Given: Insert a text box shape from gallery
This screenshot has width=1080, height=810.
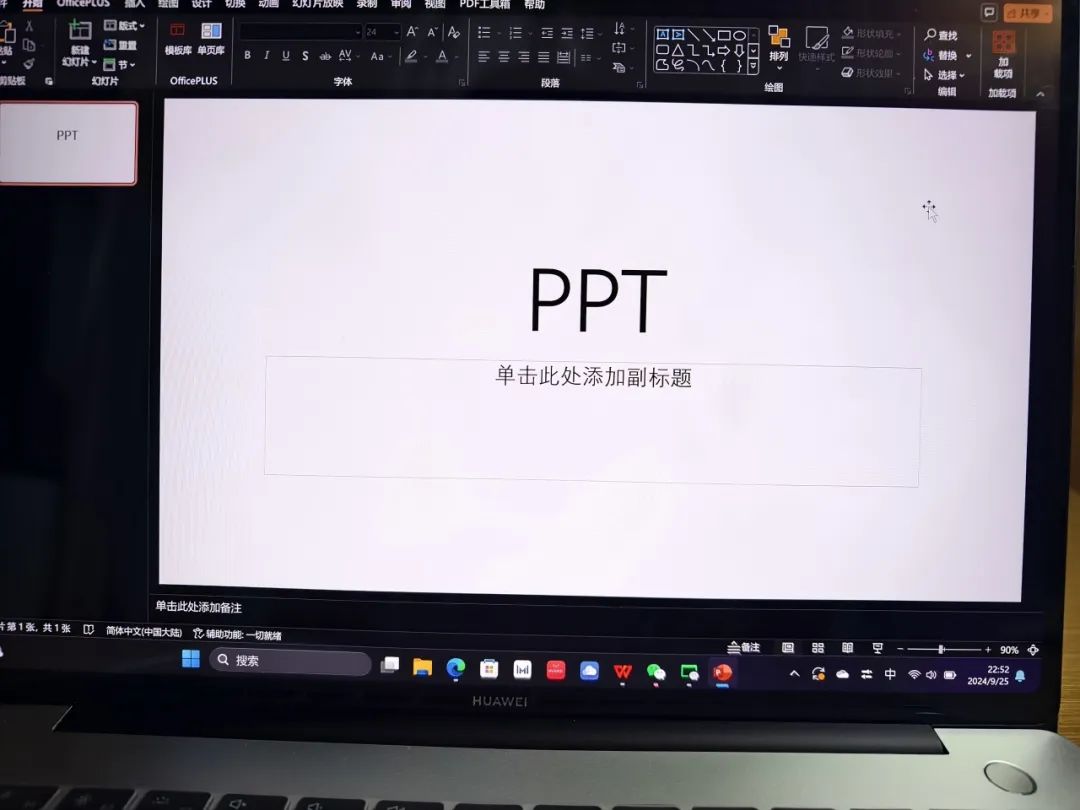Looking at the screenshot, I should tap(663, 34).
